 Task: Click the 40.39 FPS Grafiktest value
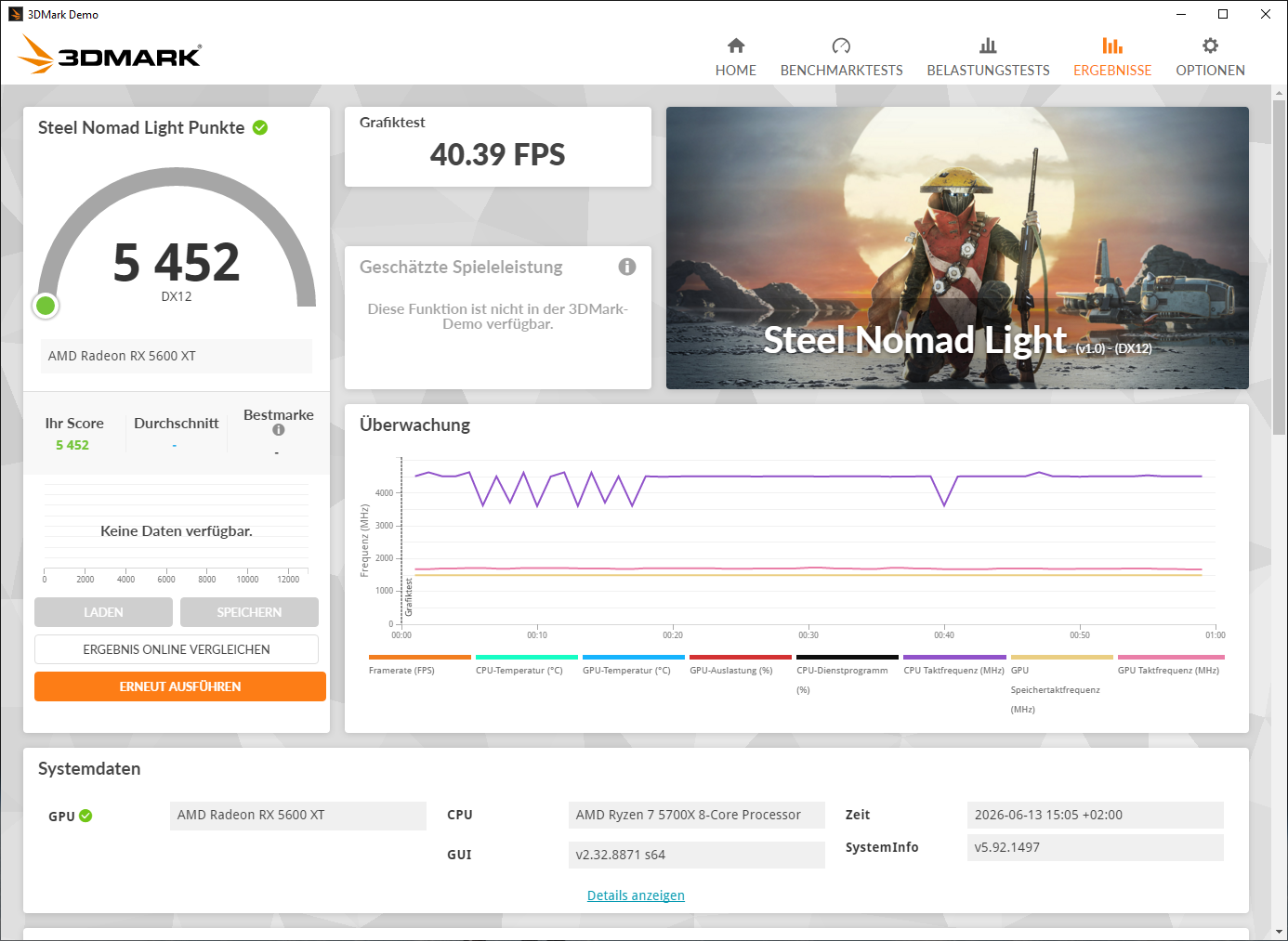coord(498,154)
